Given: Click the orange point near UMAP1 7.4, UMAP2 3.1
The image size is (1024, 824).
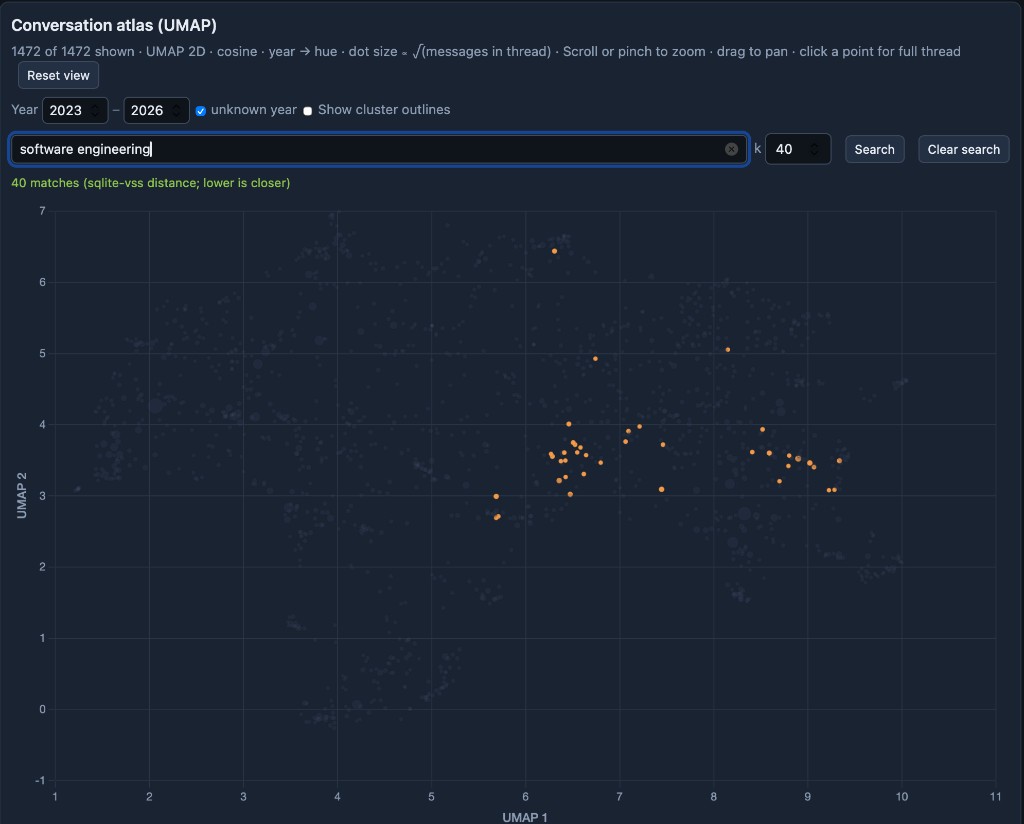Looking at the screenshot, I should [661, 489].
